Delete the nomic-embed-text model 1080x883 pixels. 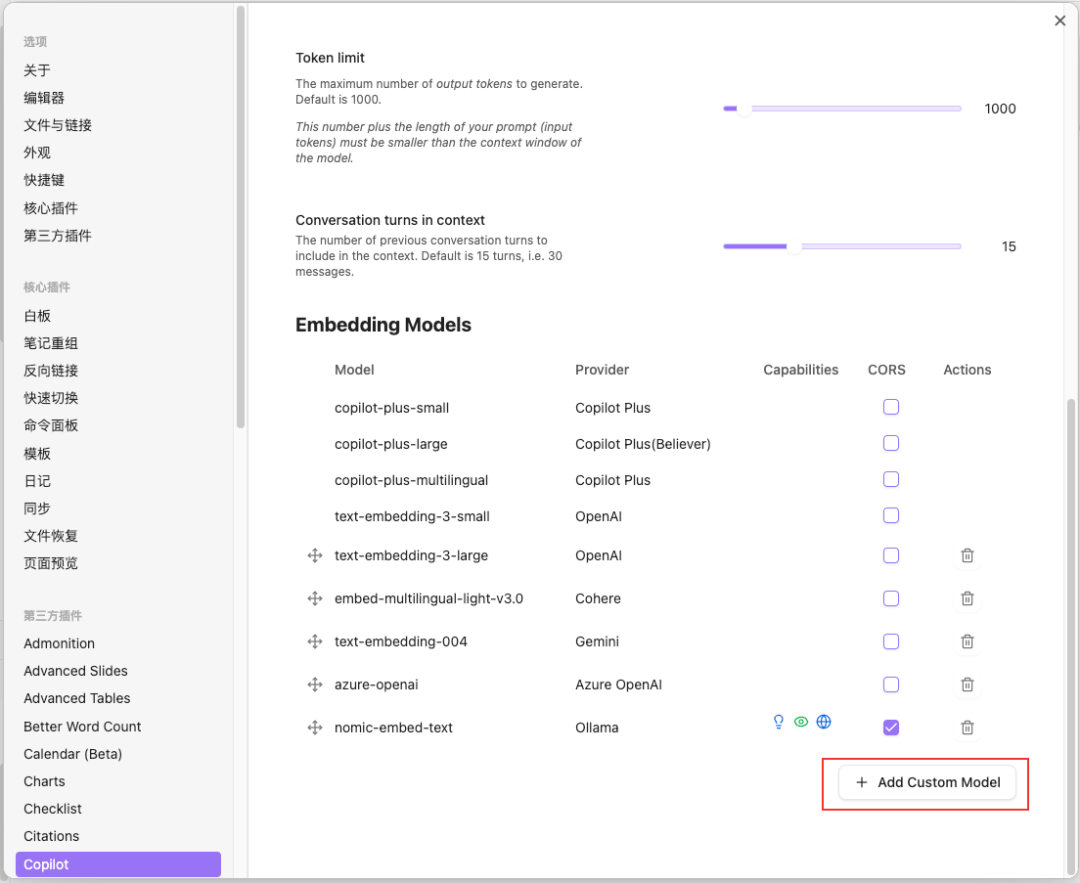coord(967,727)
